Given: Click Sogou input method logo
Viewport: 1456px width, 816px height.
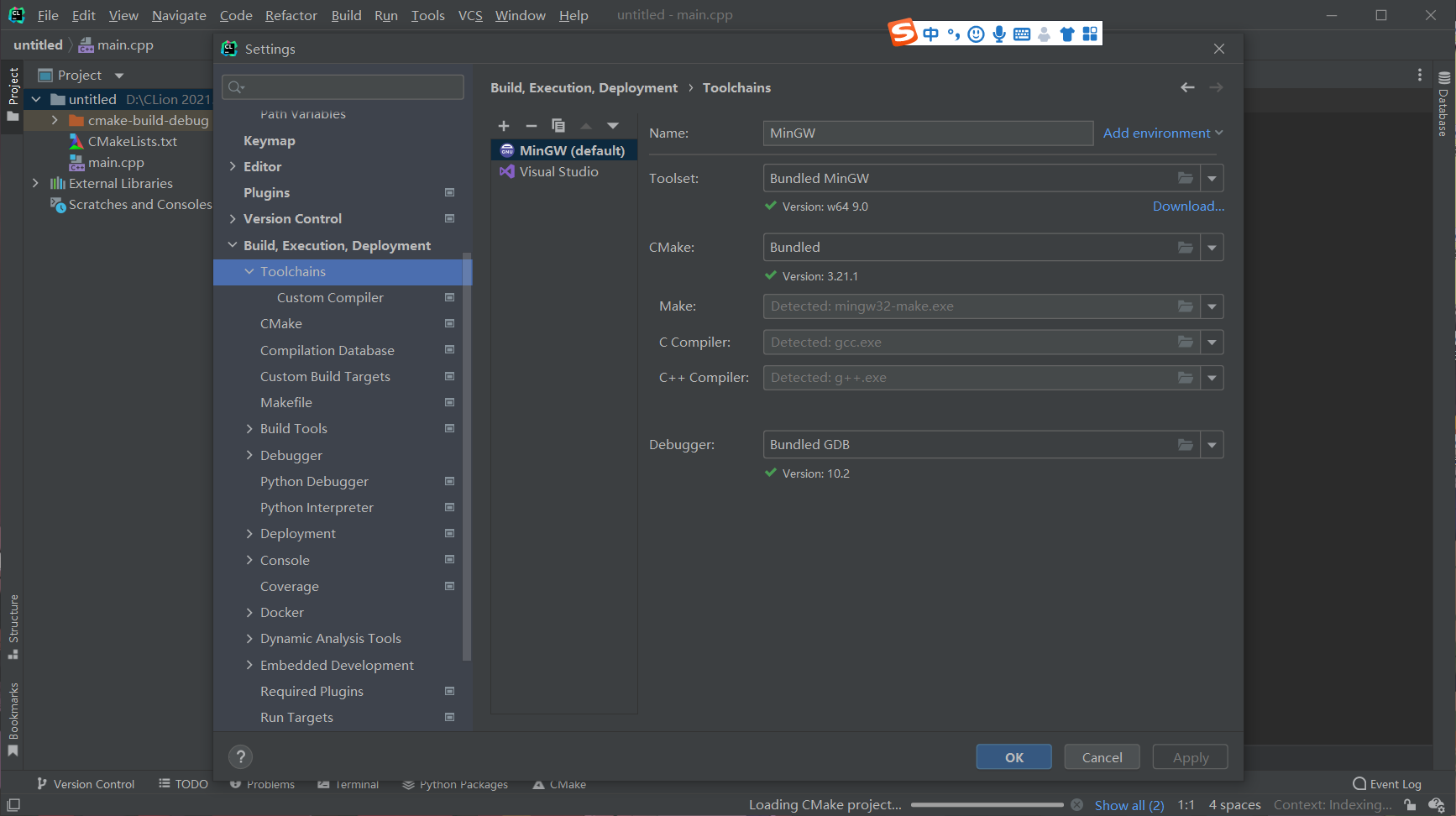Looking at the screenshot, I should (903, 33).
